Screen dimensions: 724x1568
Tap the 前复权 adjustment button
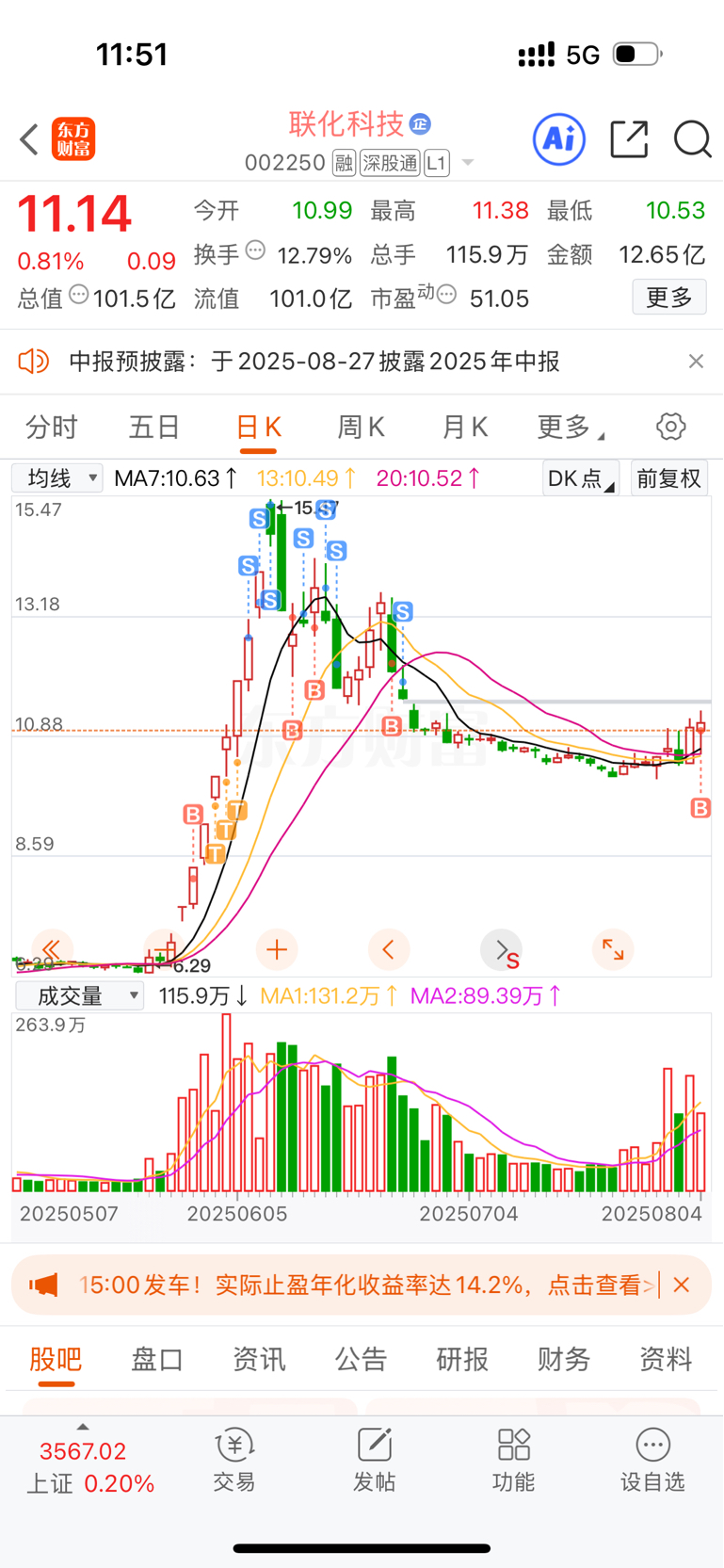669,478
